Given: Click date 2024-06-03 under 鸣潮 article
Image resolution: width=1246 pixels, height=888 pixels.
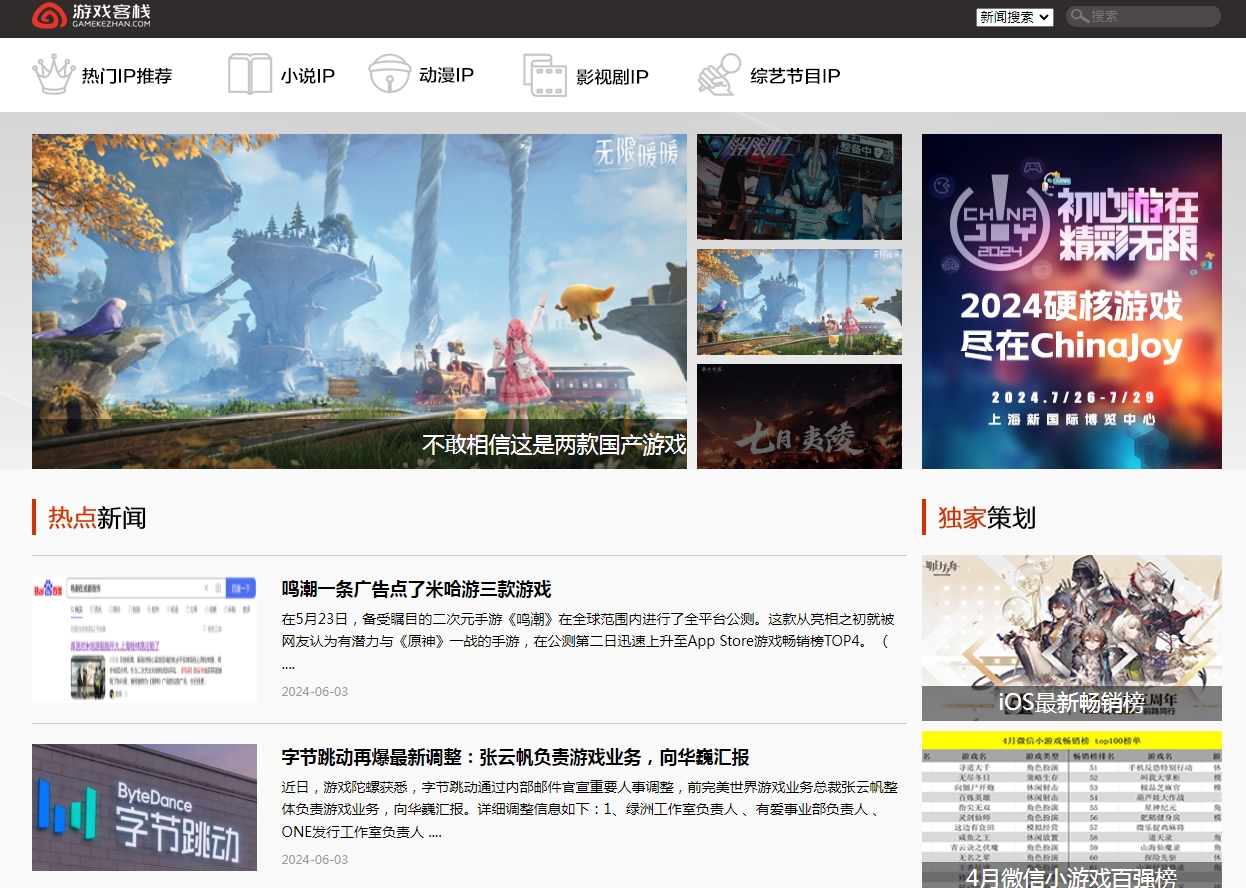Looking at the screenshot, I should tap(315, 692).
